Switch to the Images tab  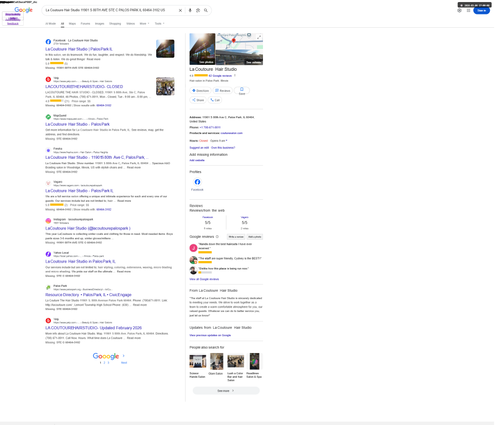click(100, 24)
